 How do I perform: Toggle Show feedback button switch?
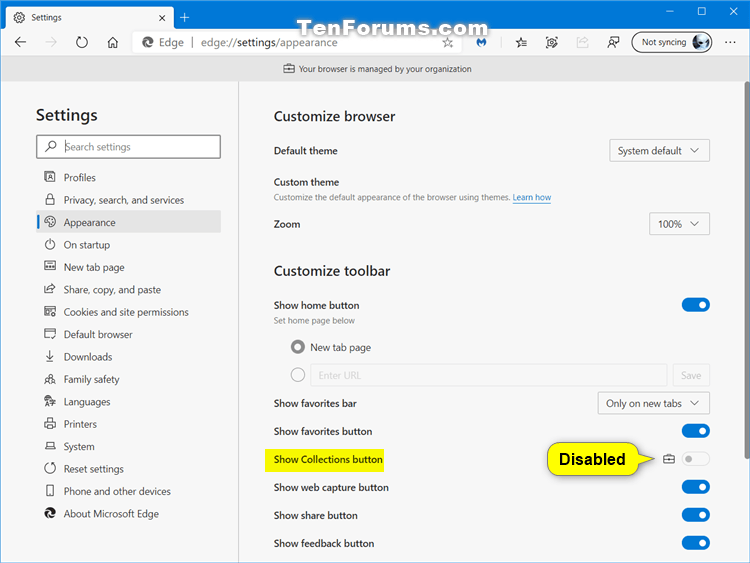(x=695, y=543)
